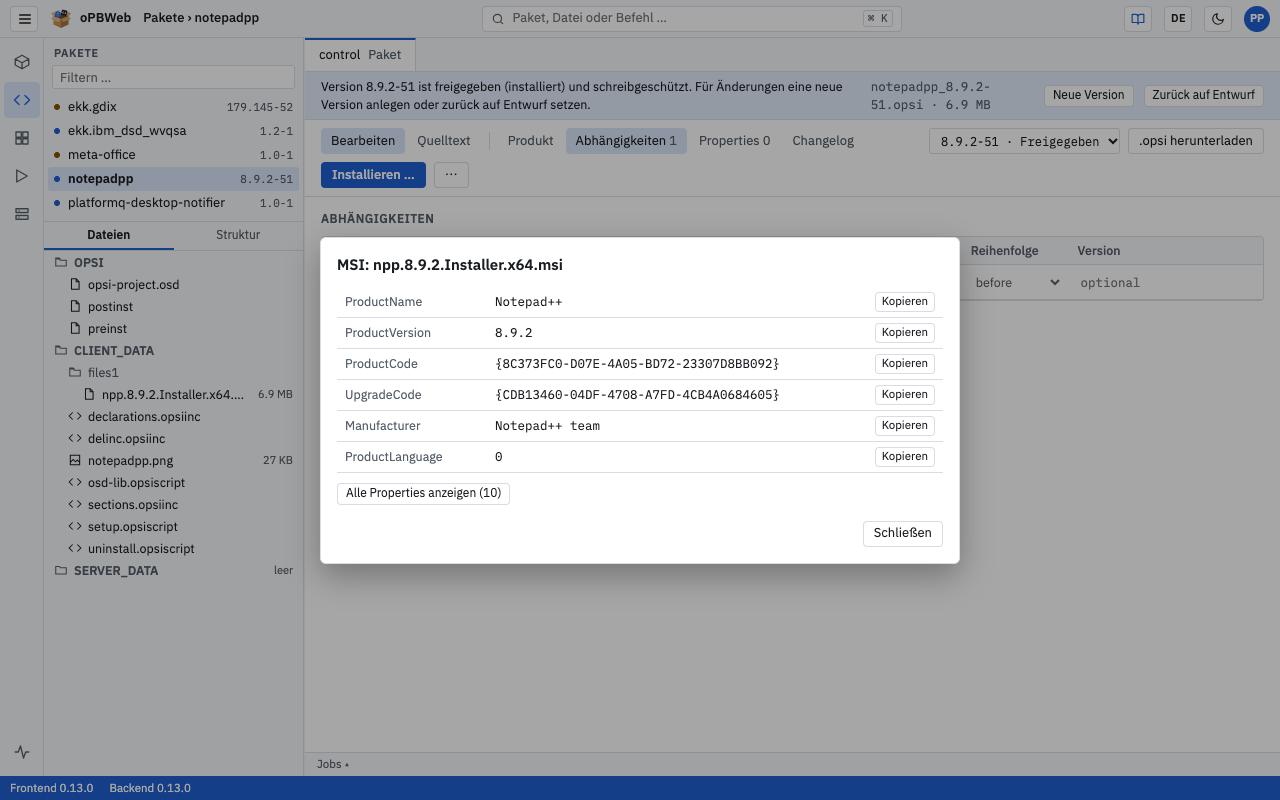Open the package cube sidebar icon
Screen dimensions: 1280x800
[22, 62]
